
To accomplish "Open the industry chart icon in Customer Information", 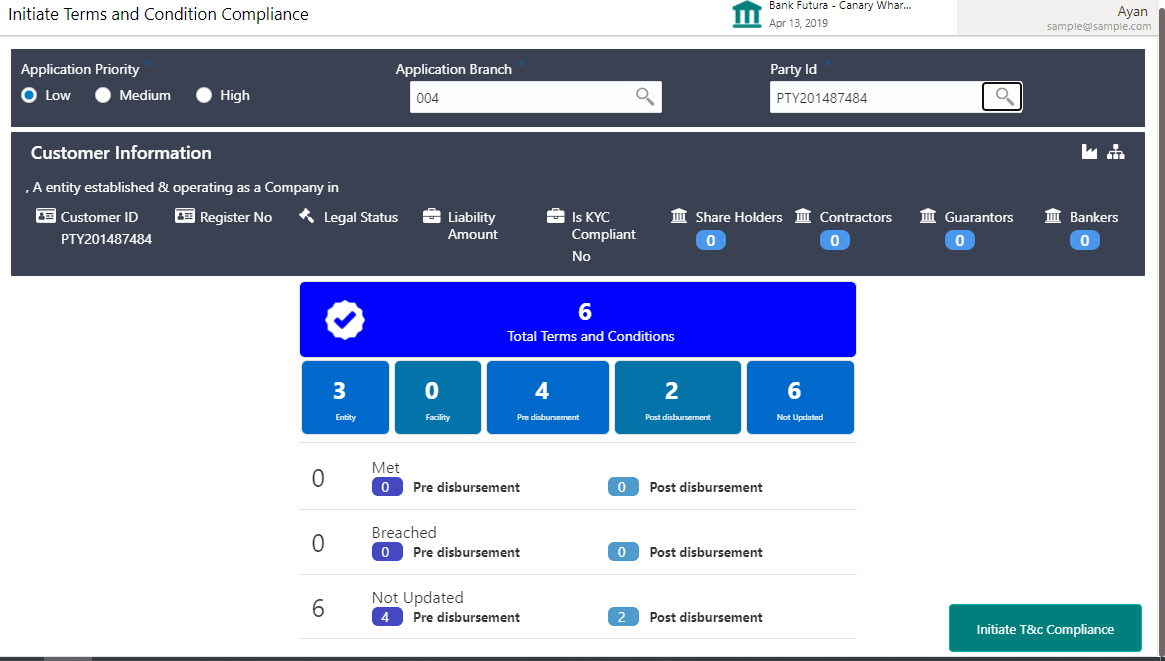I will [x=1089, y=152].
